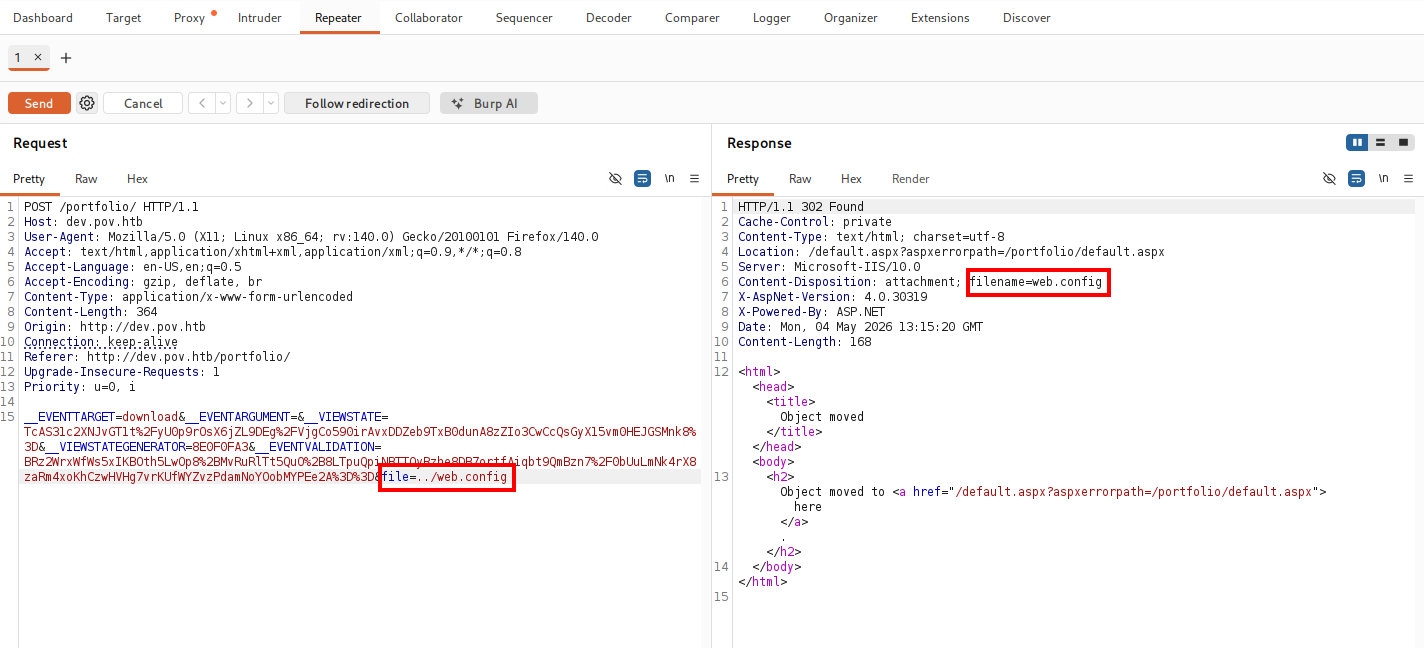Click the Referer header line
The width and height of the screenshot is (1424, 648).
click(157, 357)
